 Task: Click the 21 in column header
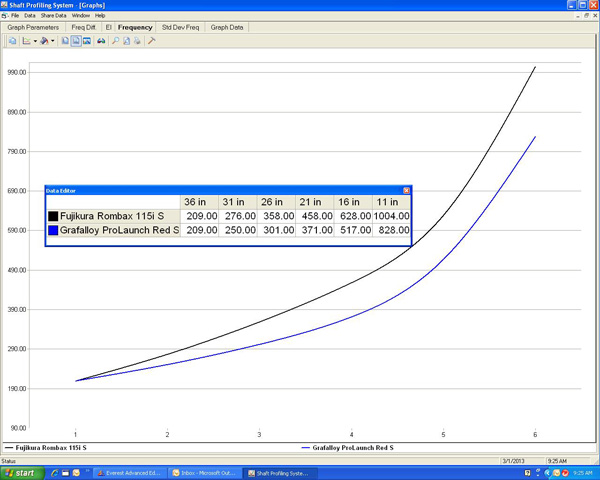[315, 202]
